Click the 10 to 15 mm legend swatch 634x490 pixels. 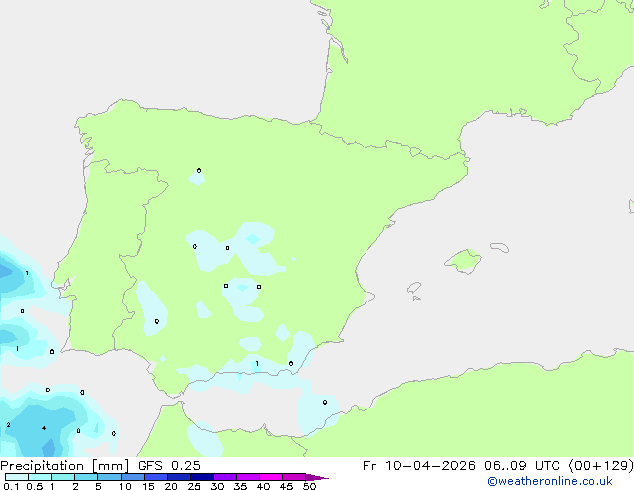click(133, 477)
